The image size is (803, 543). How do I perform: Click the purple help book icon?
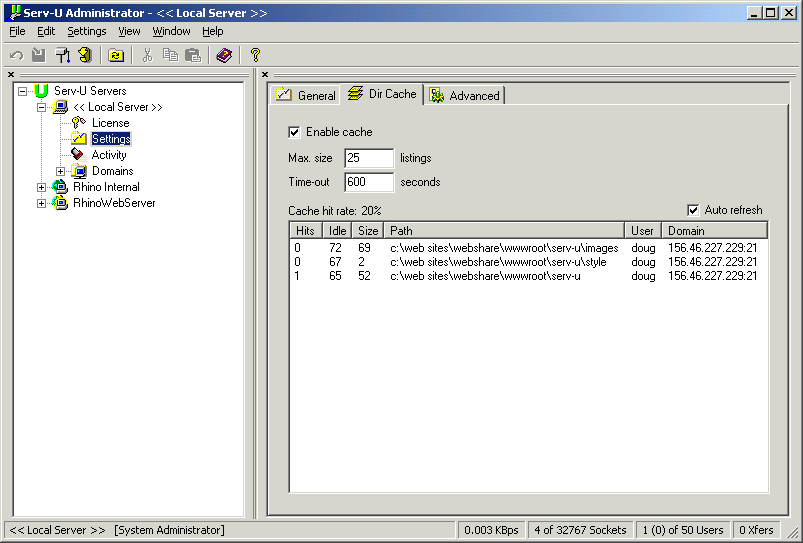(x=224, y=55)
